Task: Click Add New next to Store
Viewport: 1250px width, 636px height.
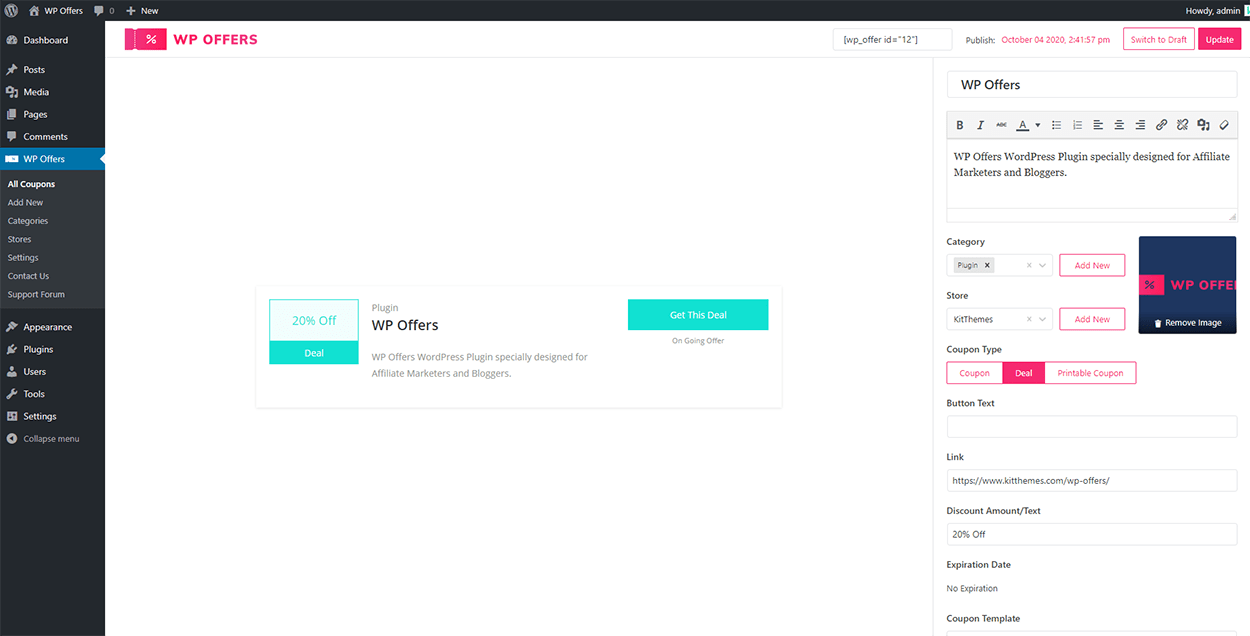Action: click(x=1092, y=319)
